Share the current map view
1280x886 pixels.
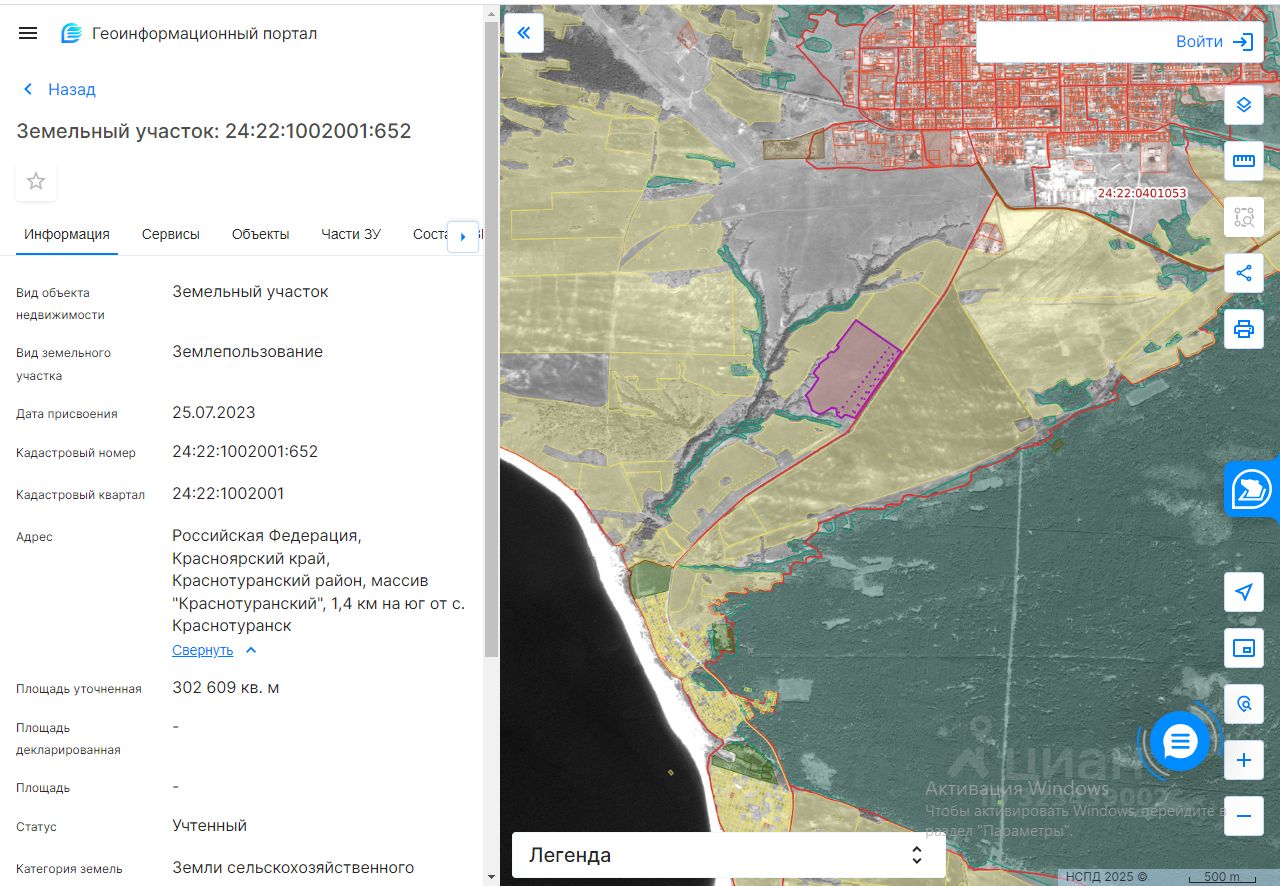(x=1244, y=273)
